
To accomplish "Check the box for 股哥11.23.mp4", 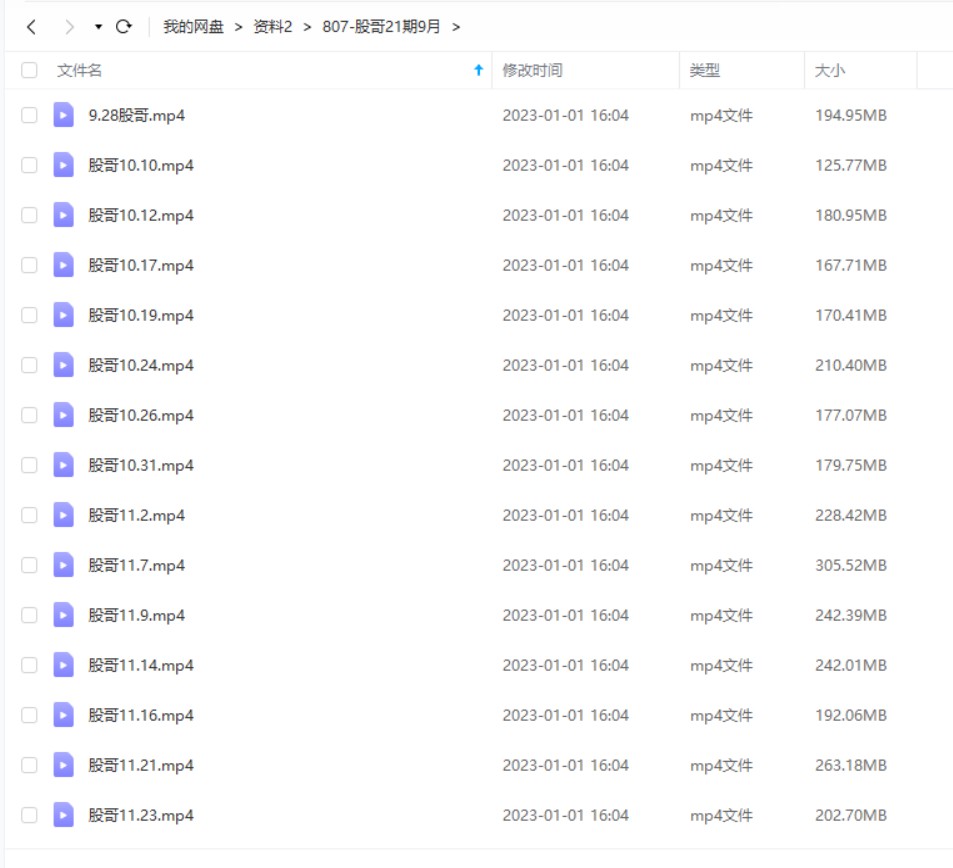I will coord(29,815).
